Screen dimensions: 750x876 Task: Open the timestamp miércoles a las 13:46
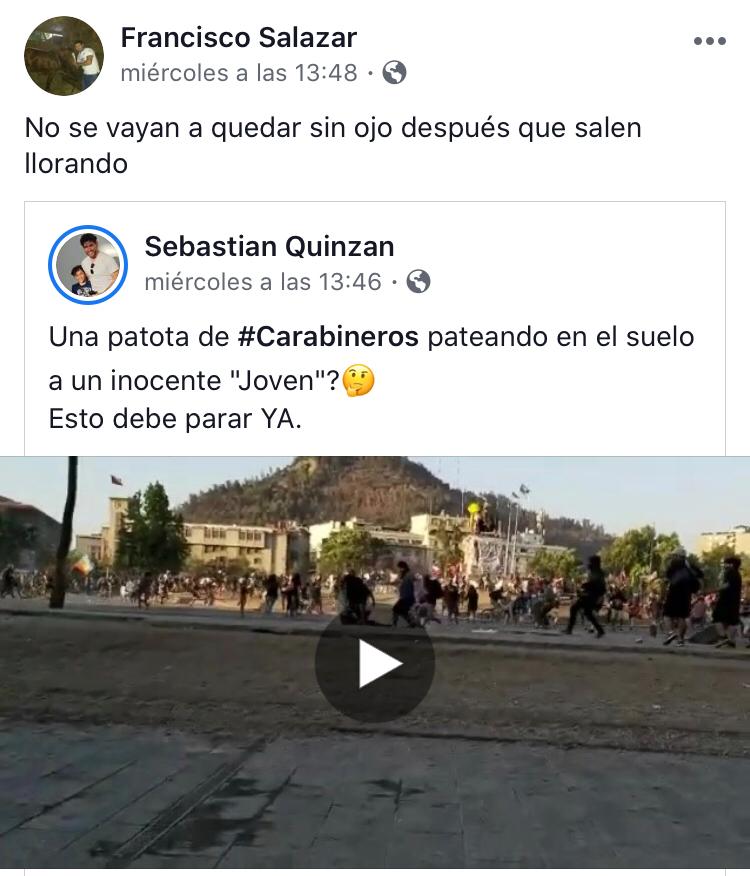[263, 282]
